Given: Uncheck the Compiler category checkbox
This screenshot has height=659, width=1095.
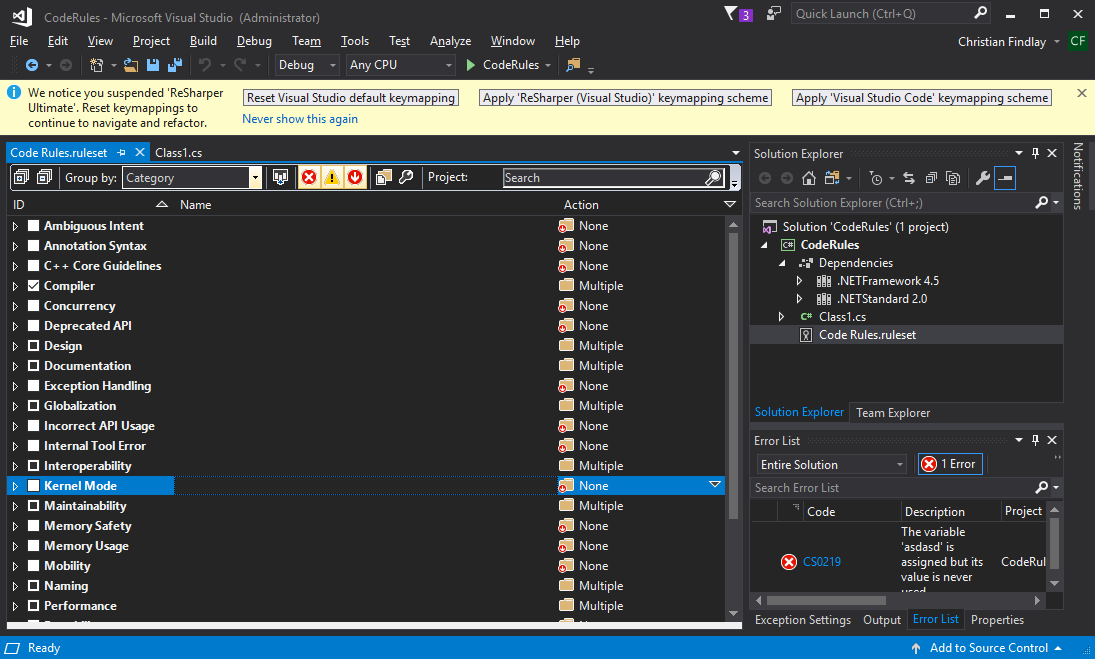Looking at the screenshot, I should tap(34, 286).
